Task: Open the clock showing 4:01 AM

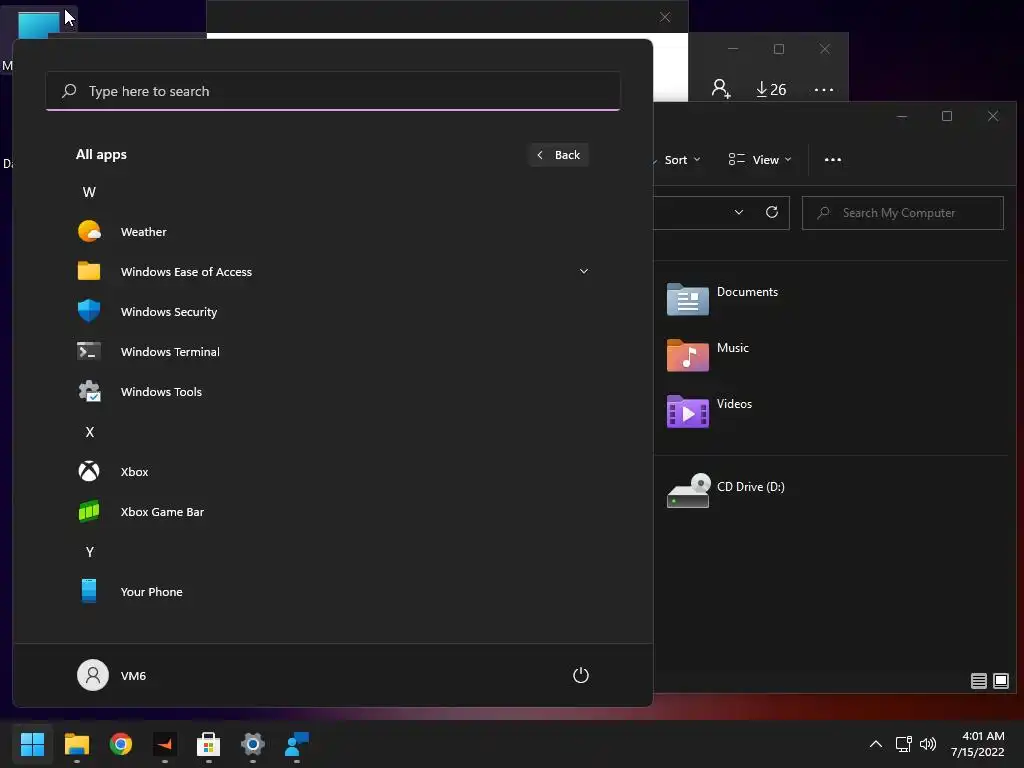Action: (x=978, y=744)
